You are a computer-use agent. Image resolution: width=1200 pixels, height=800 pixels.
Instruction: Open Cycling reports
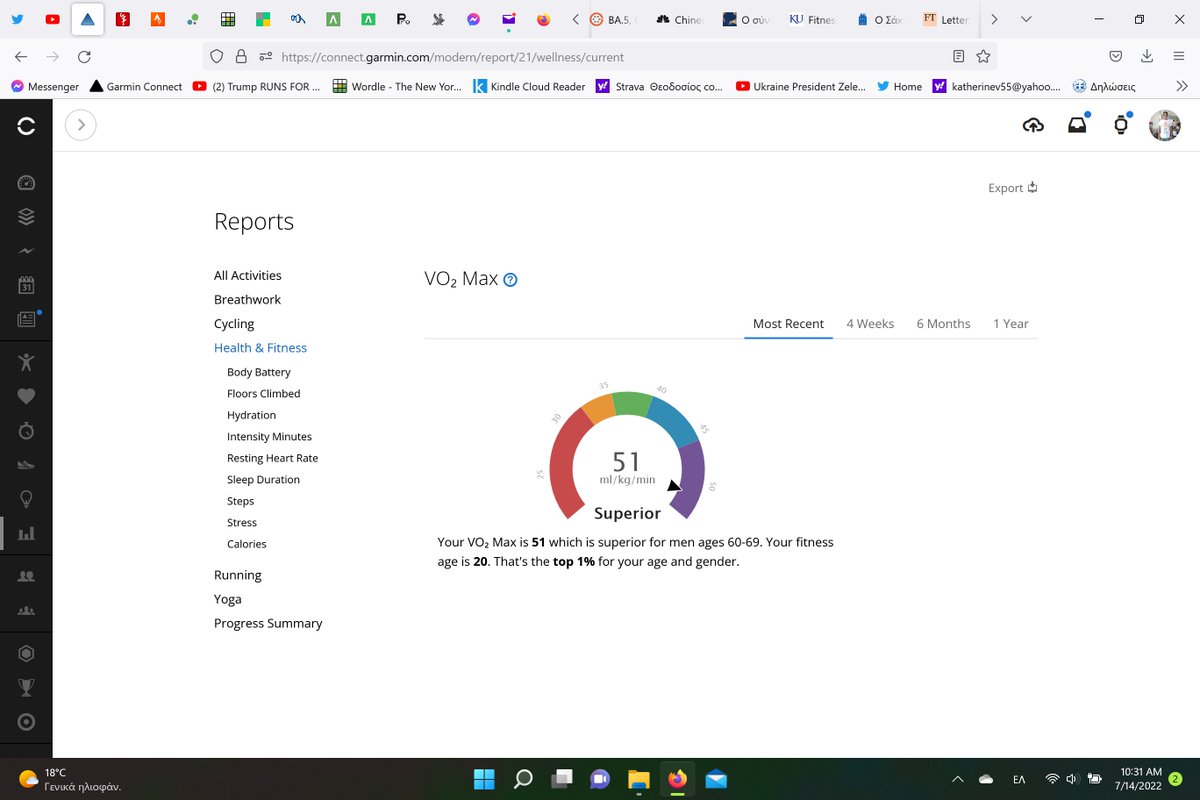coord(234,324)
